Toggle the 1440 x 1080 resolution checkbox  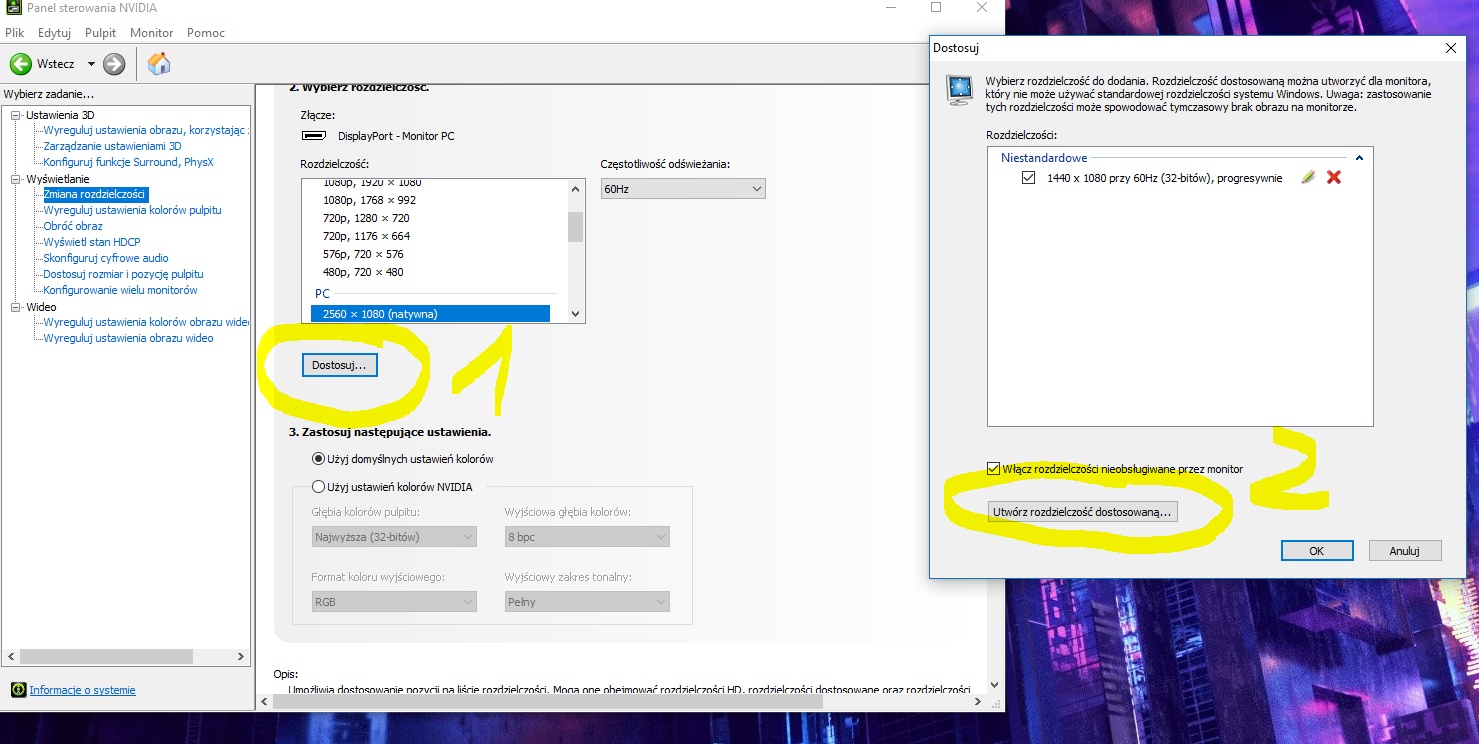coord(1029,177)
